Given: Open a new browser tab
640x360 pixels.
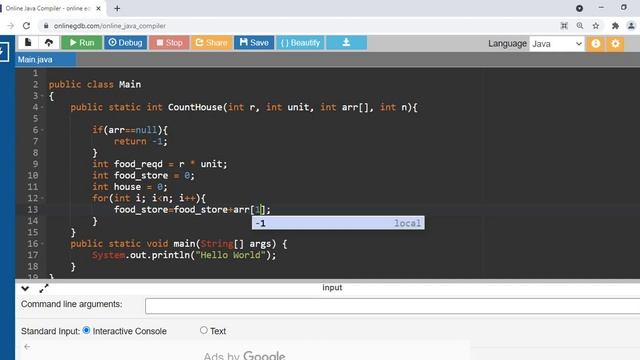Looking at the screenshot, I should [117, 8].
